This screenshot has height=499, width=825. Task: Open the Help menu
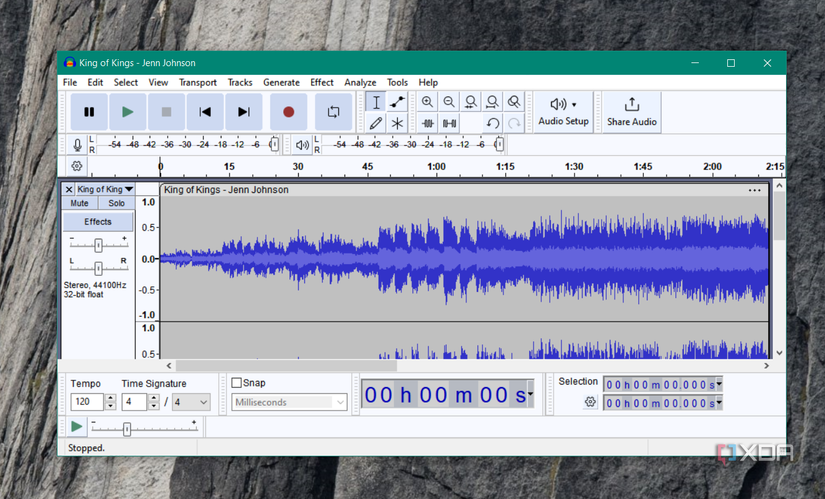[428, 83]
